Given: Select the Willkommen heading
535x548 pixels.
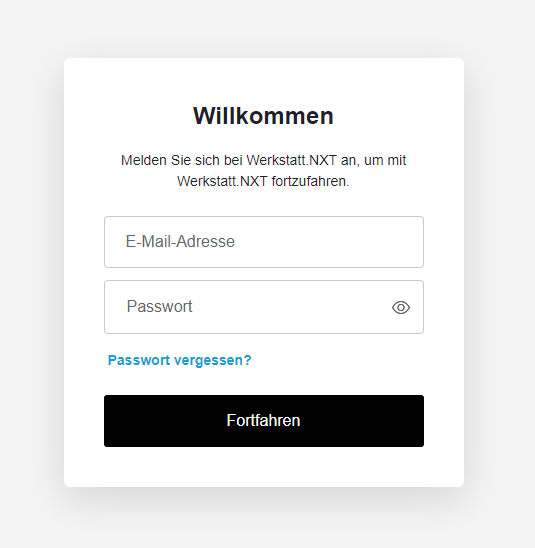Looking at the screenshot, I should (263, 116).
